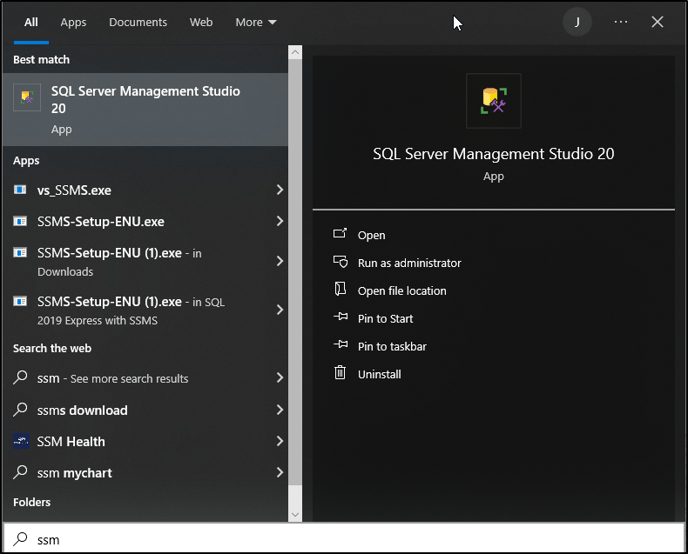Click the Open file location icon
Screen dimensions: 688x554
point(340,290)
